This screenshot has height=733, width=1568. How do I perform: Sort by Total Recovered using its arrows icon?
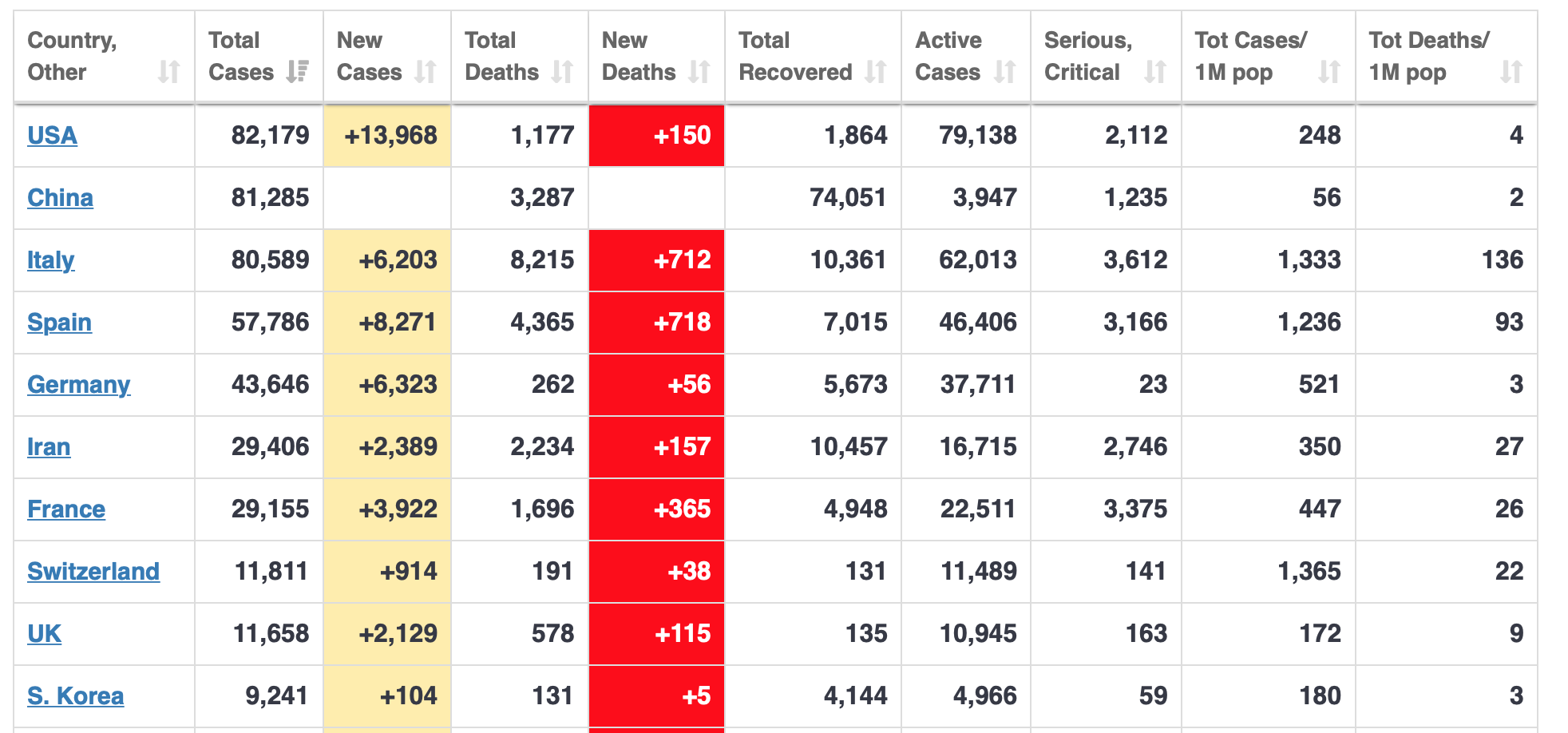(x=876, y=72)
